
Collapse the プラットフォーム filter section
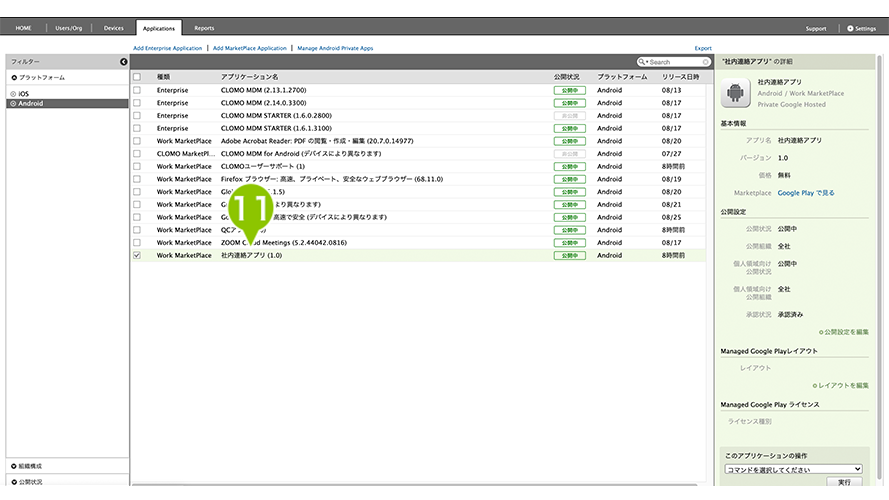tap(38, 77)
